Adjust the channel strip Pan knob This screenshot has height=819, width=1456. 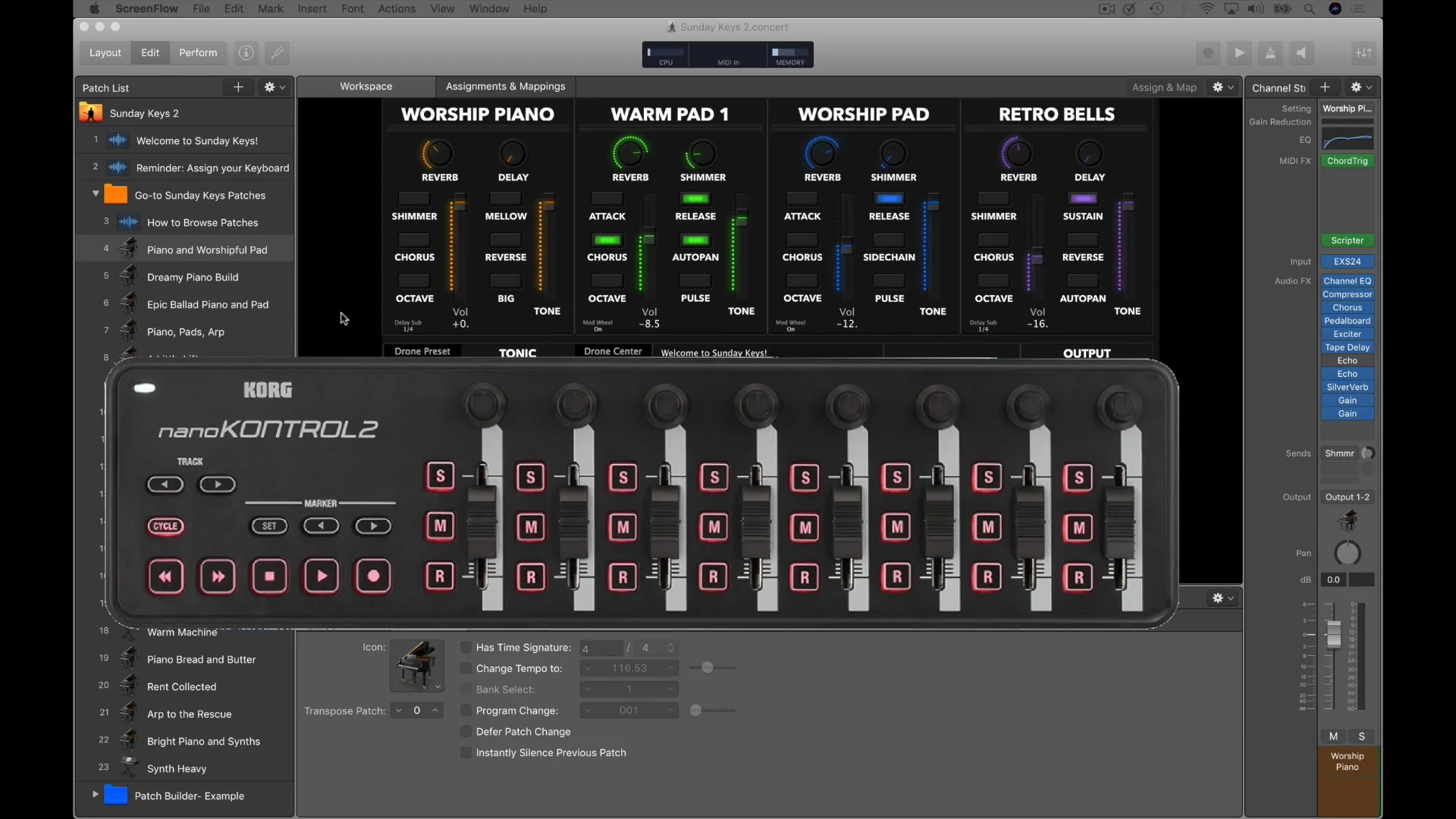click(1347, 553)
